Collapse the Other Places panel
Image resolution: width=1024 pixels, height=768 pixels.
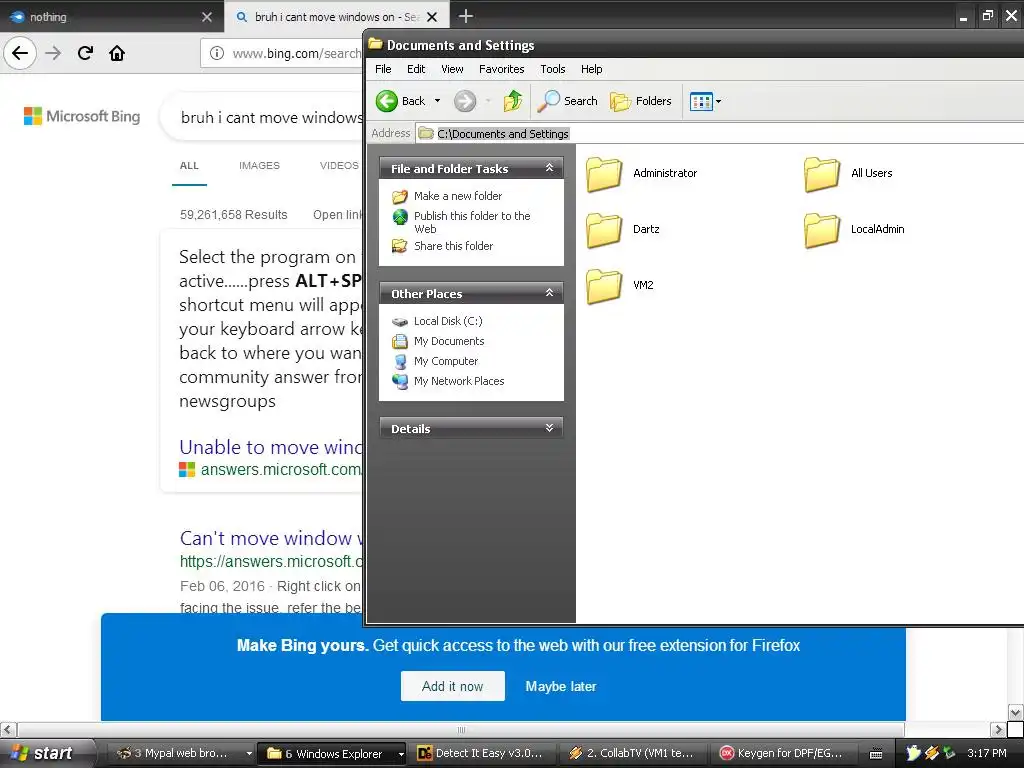[x=549, y=293]
